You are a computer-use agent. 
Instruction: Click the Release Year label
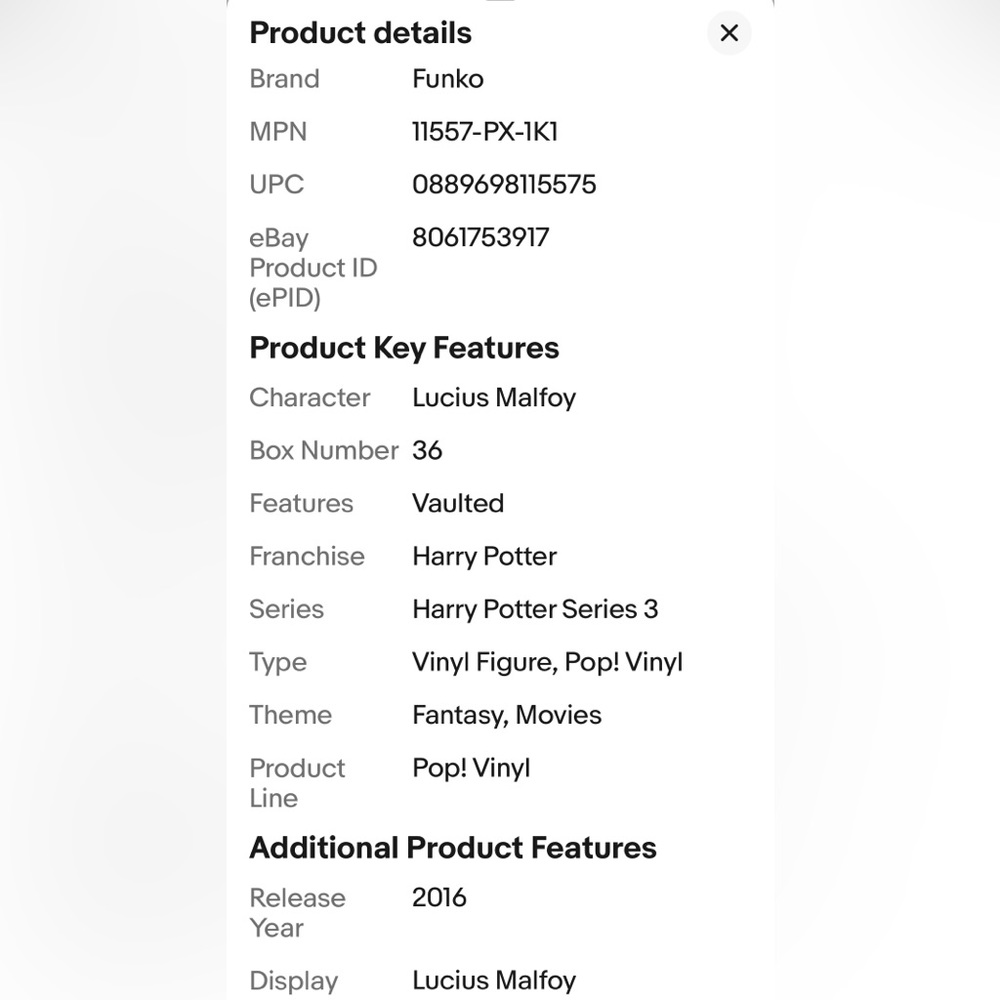point(297,913)
